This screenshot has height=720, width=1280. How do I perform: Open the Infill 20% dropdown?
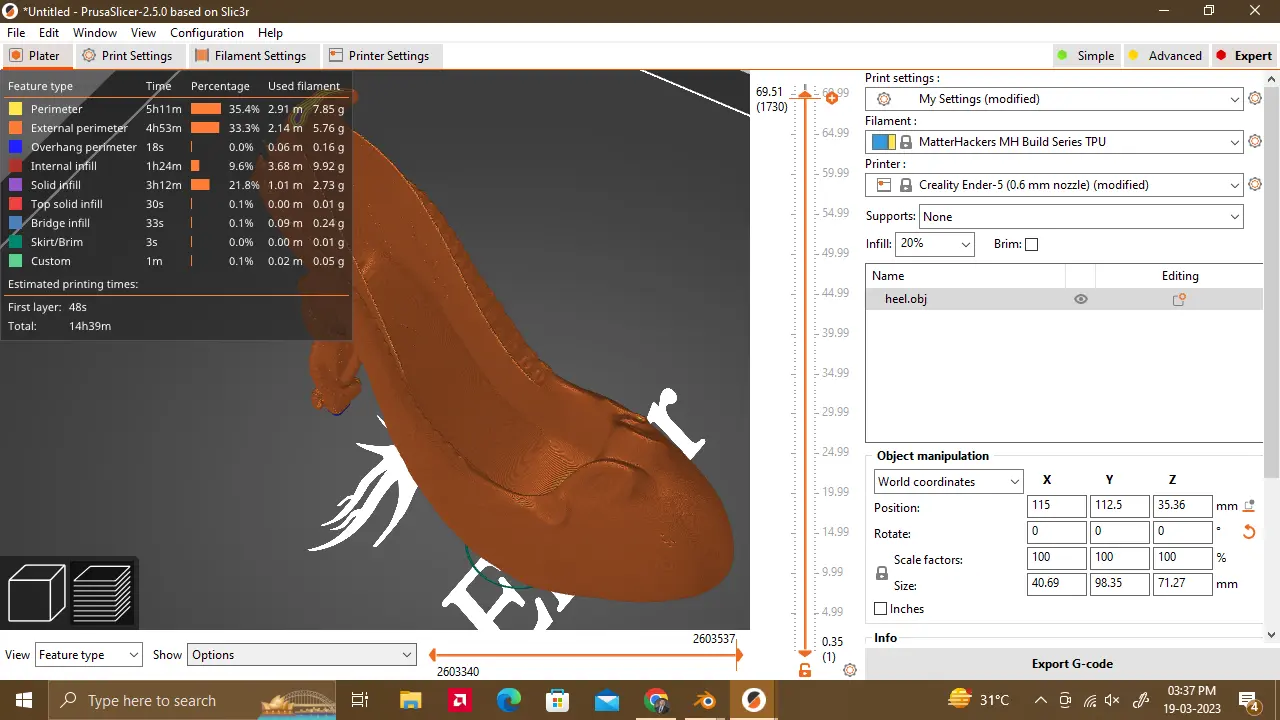click(934, 244)
